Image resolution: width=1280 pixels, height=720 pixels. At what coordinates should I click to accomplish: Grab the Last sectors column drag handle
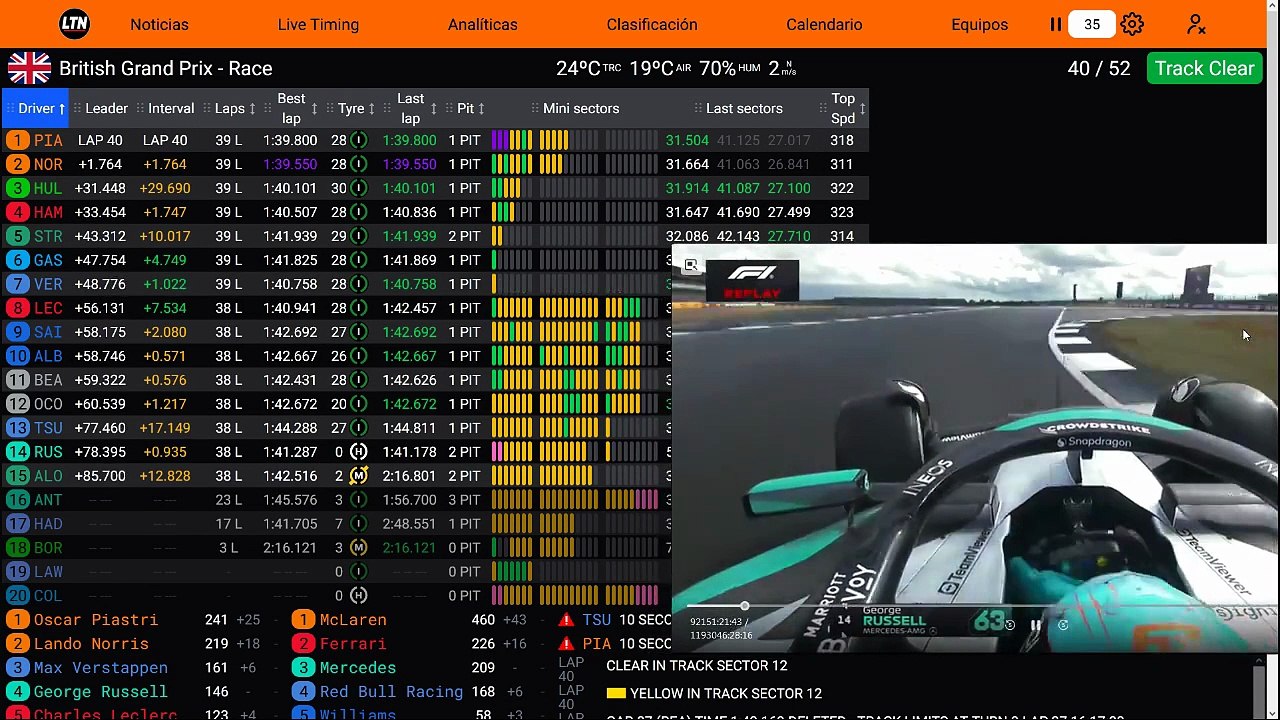tap(698, 108)
